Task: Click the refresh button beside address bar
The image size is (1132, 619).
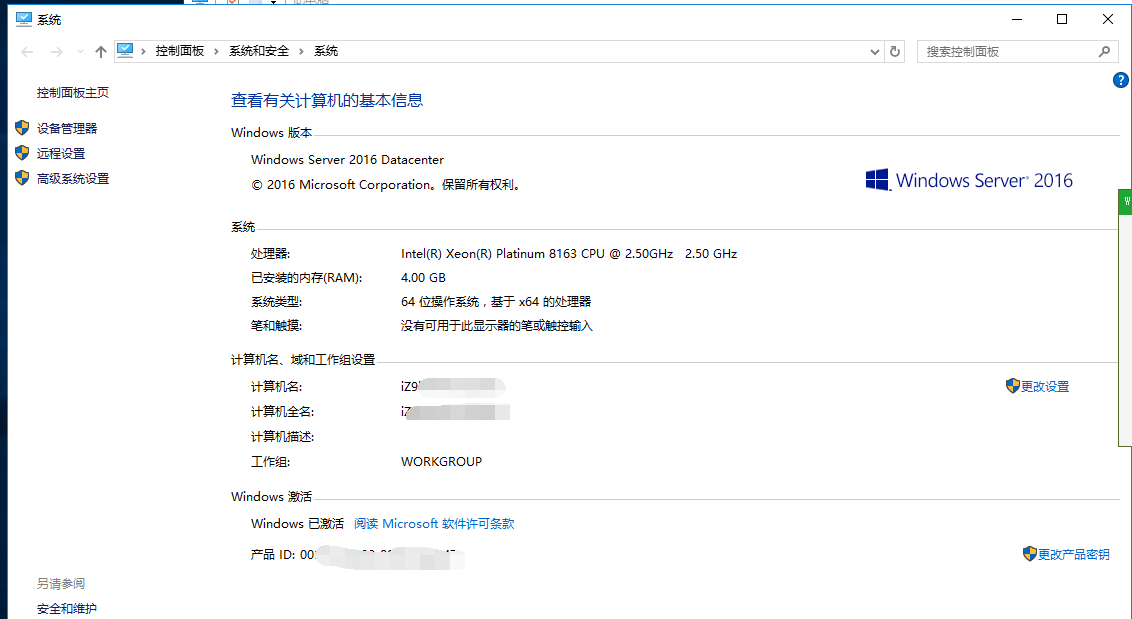Action: pos(895,51)
